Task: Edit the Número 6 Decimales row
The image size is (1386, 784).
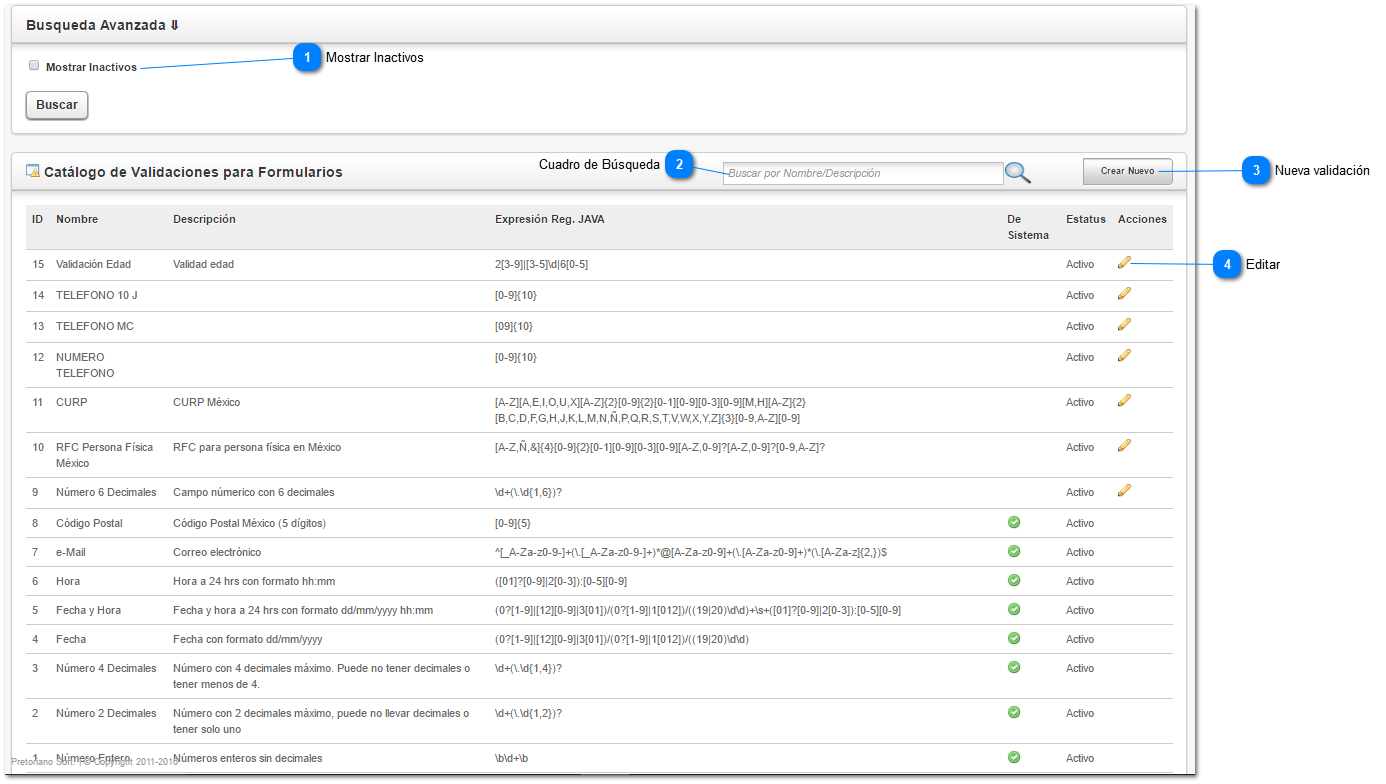Action: [x=1124, y=490]
